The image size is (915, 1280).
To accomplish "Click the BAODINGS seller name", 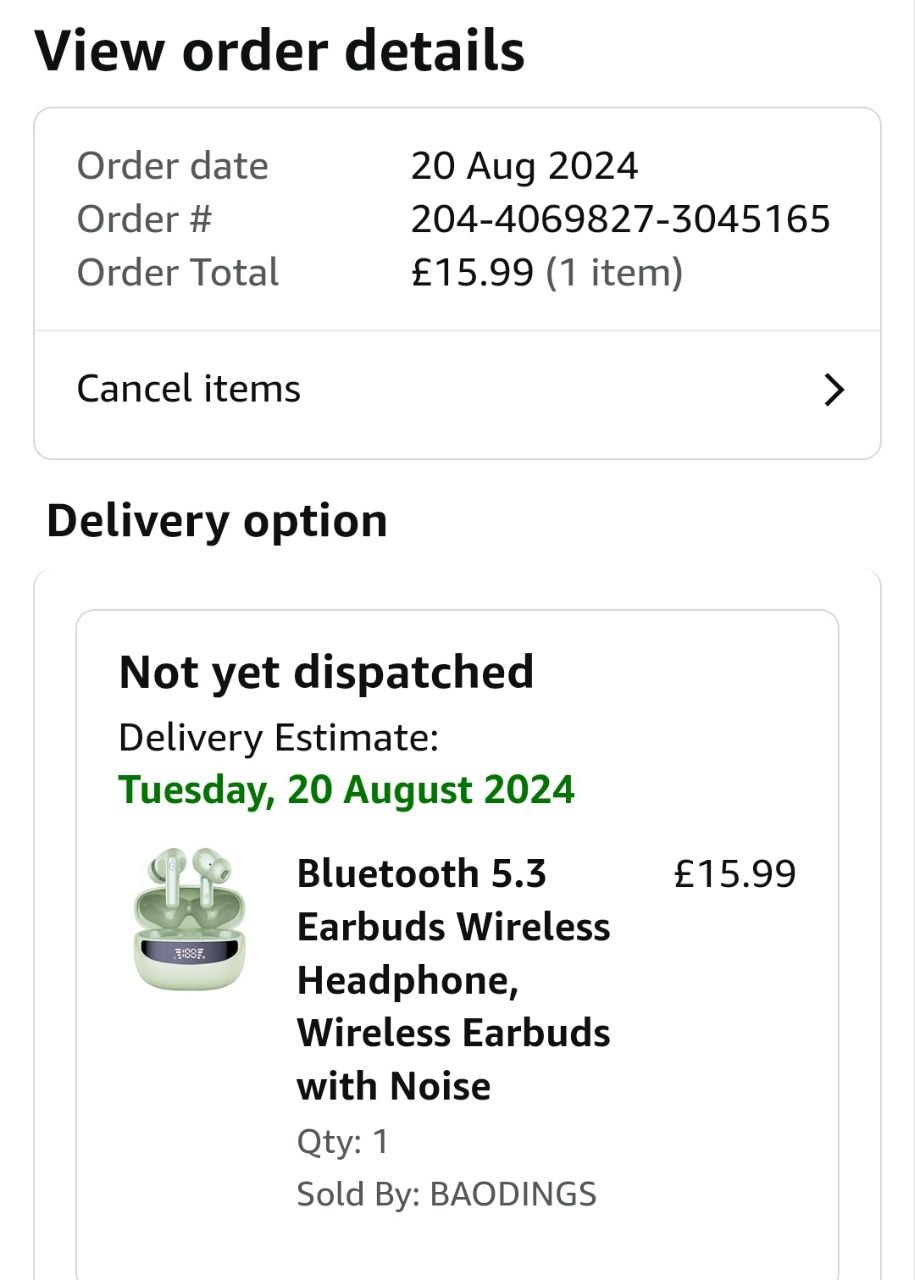I will click(x=512, y=1194).
